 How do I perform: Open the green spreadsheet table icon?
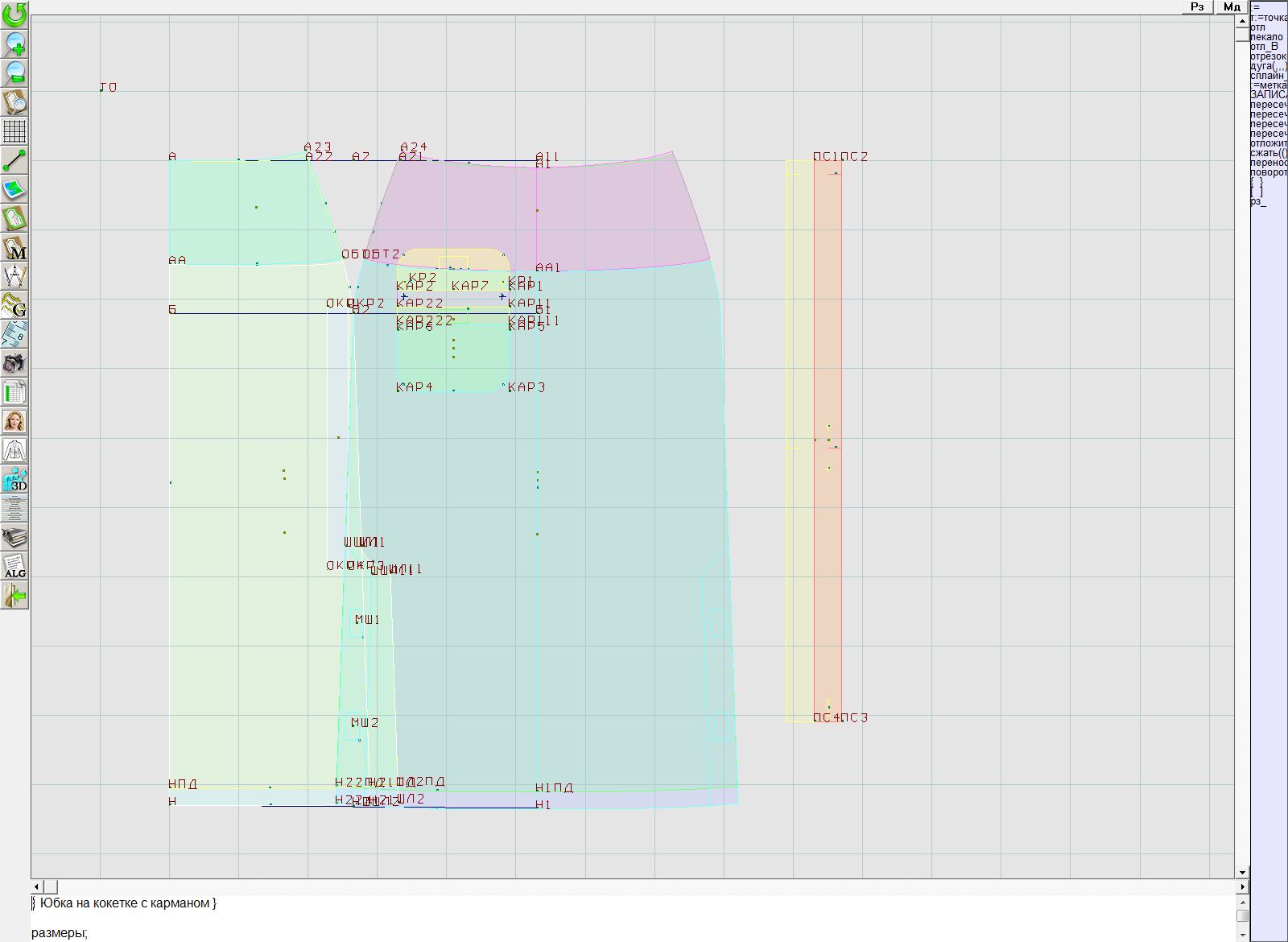[14, 393]
